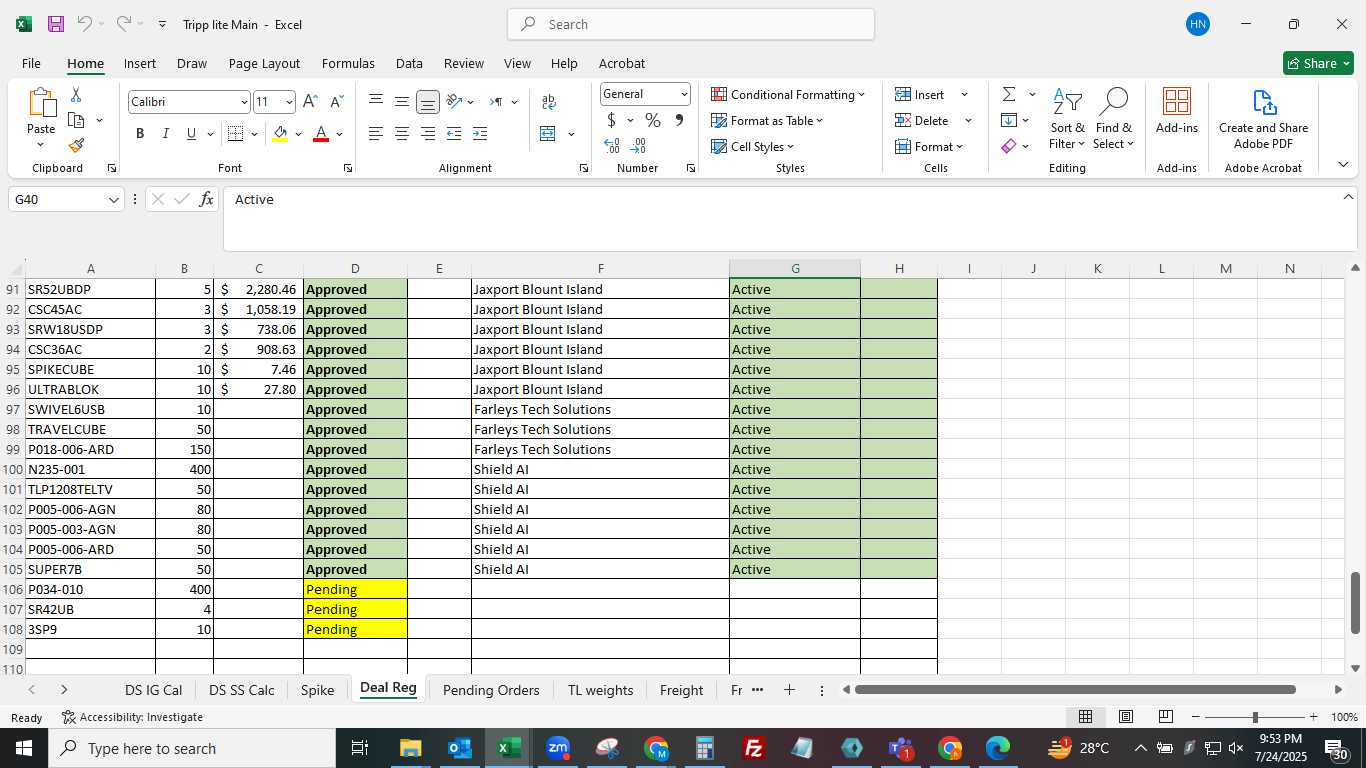1366x768 pixels.
Task: Click the AutoSum sigma icon
Action: tap(1008, 94)
